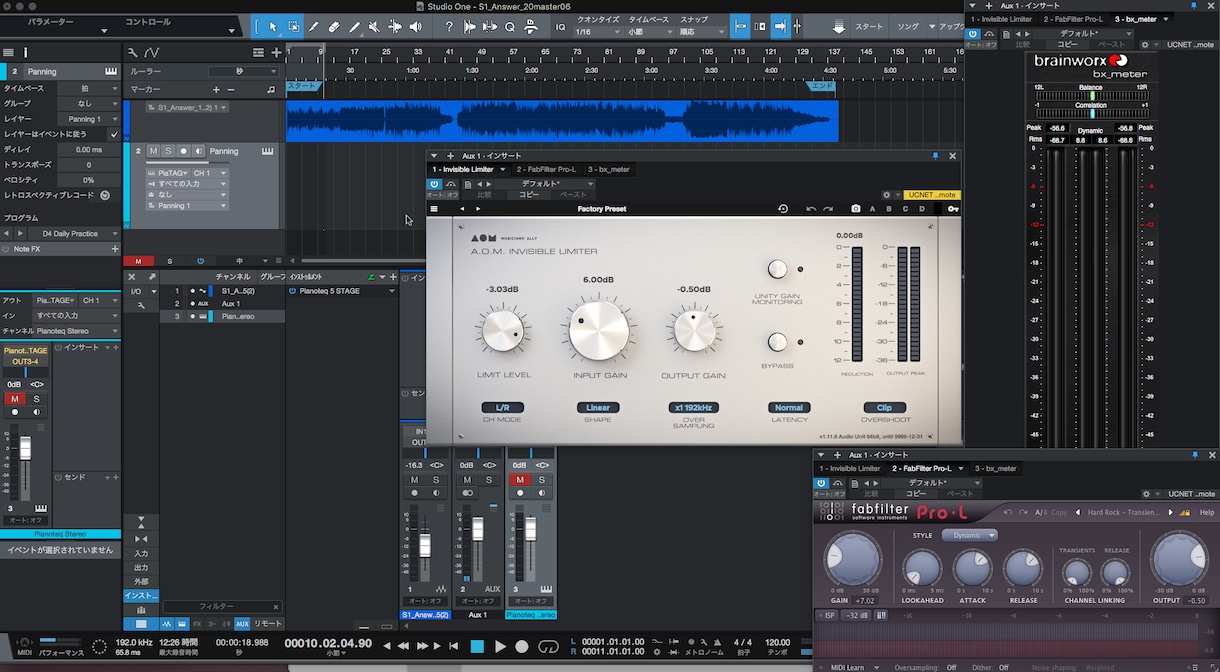This screenshot has width=1220, height=672.
Task: Click the IQ input quantize icon
Action: (x=559, y=27)
